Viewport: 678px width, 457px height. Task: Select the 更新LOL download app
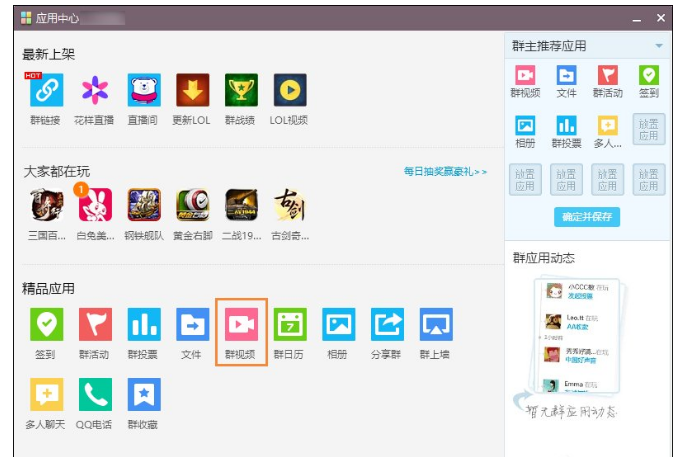(x=193, y=90)
